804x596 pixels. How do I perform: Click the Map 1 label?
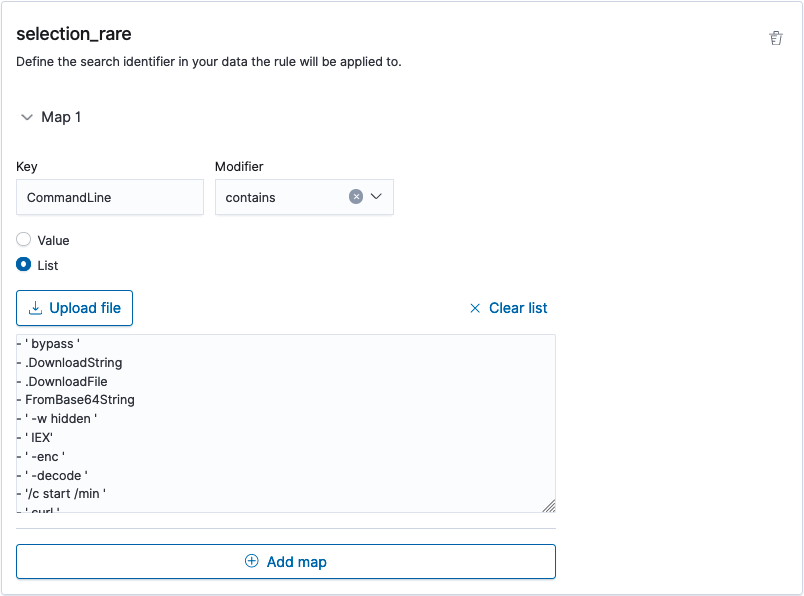point(62,117)
